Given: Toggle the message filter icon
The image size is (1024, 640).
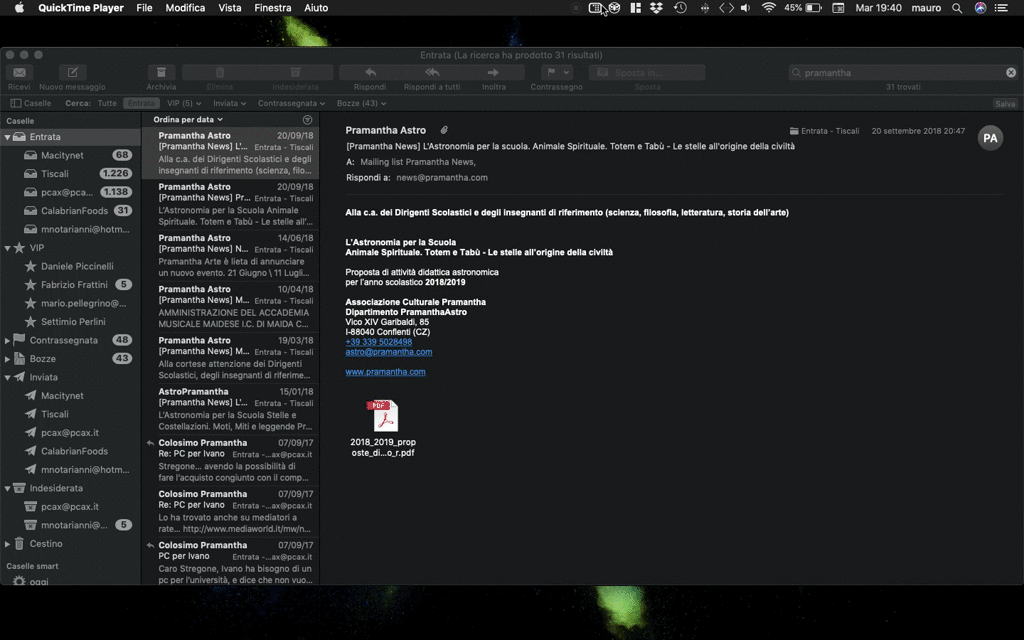Looking at the screenshot, I should (308, 120).
